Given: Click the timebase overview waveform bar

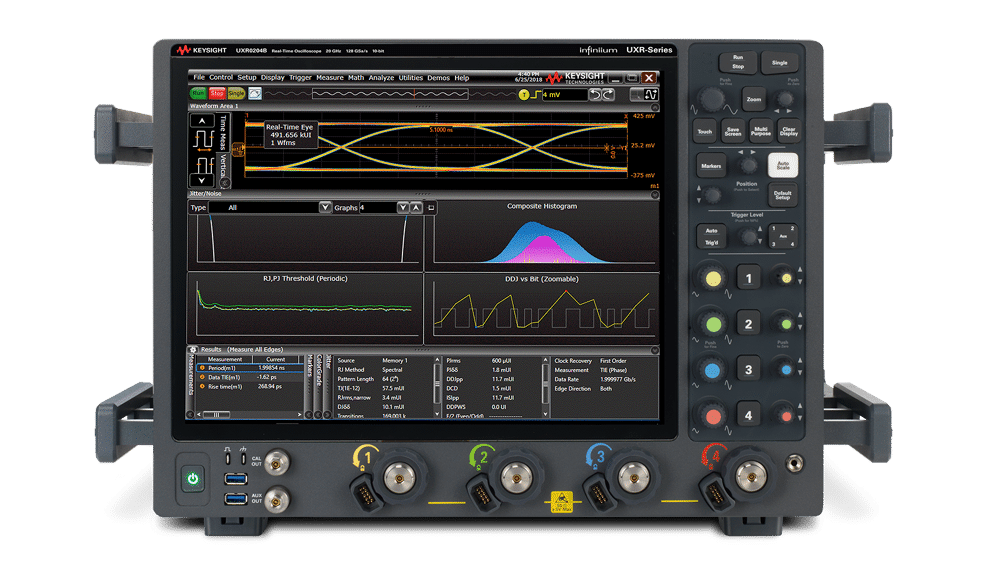Looking at the screenshot, I should [x=390, y=94].
